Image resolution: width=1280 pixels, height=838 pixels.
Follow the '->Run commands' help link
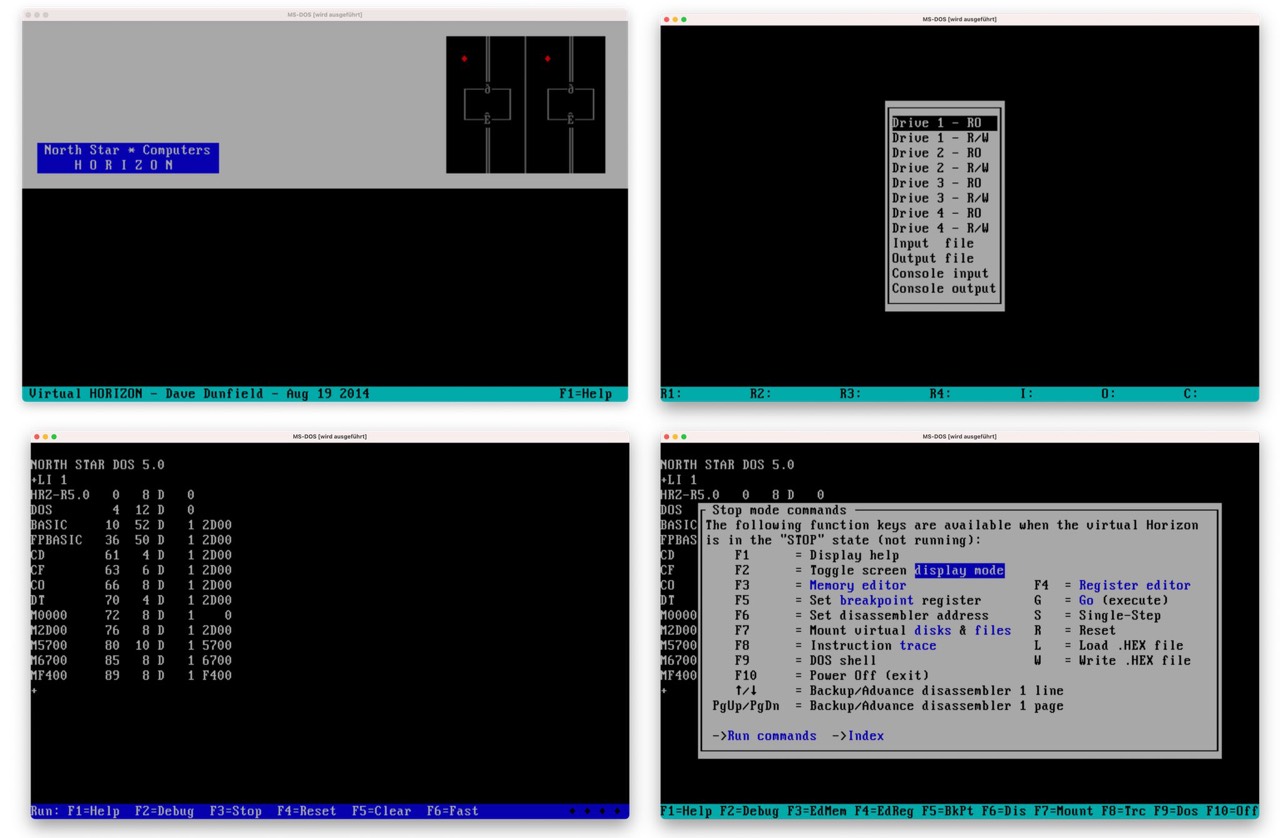[765, 736]
